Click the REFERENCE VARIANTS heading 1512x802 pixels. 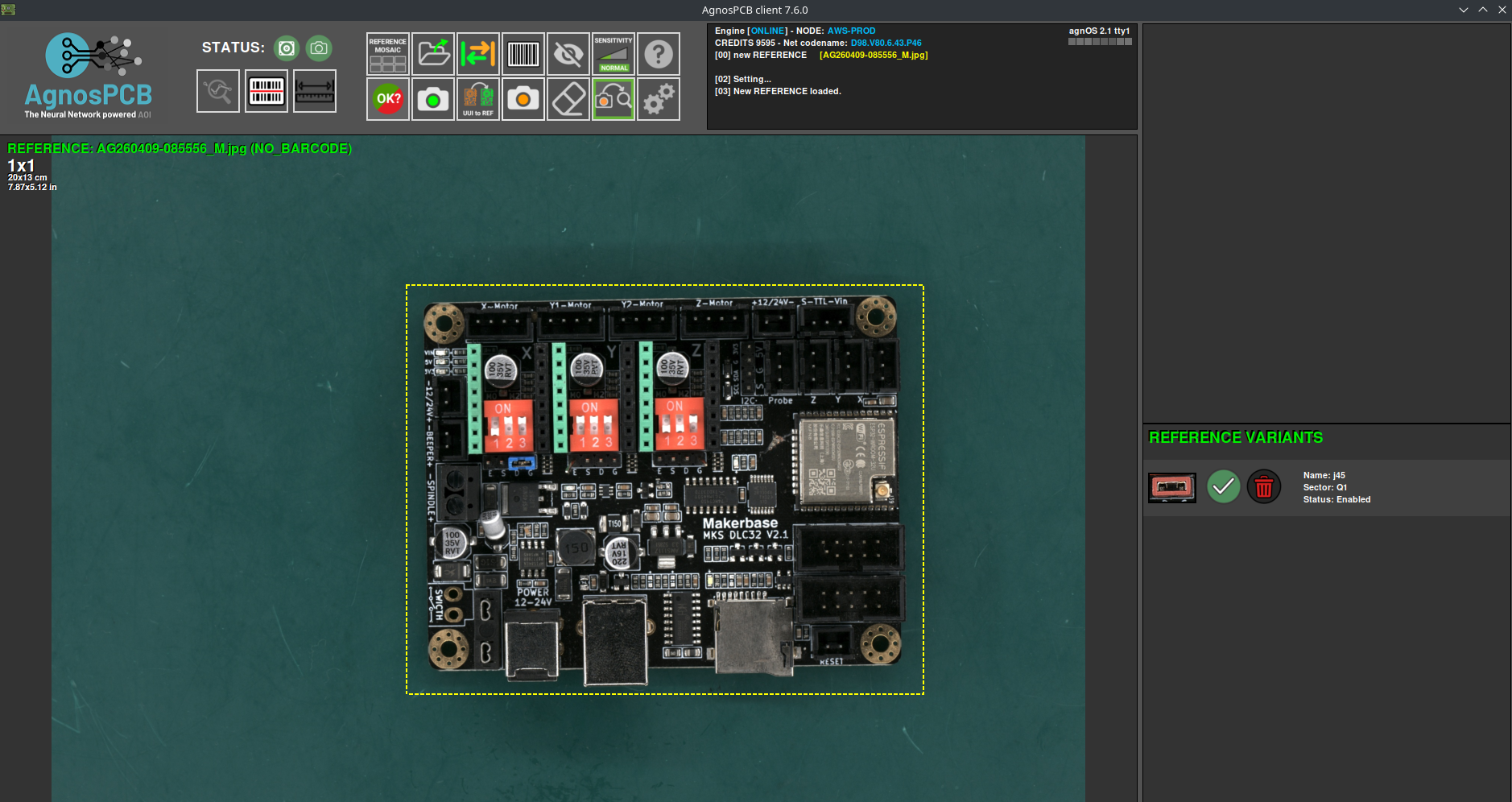pos(1236,437)
